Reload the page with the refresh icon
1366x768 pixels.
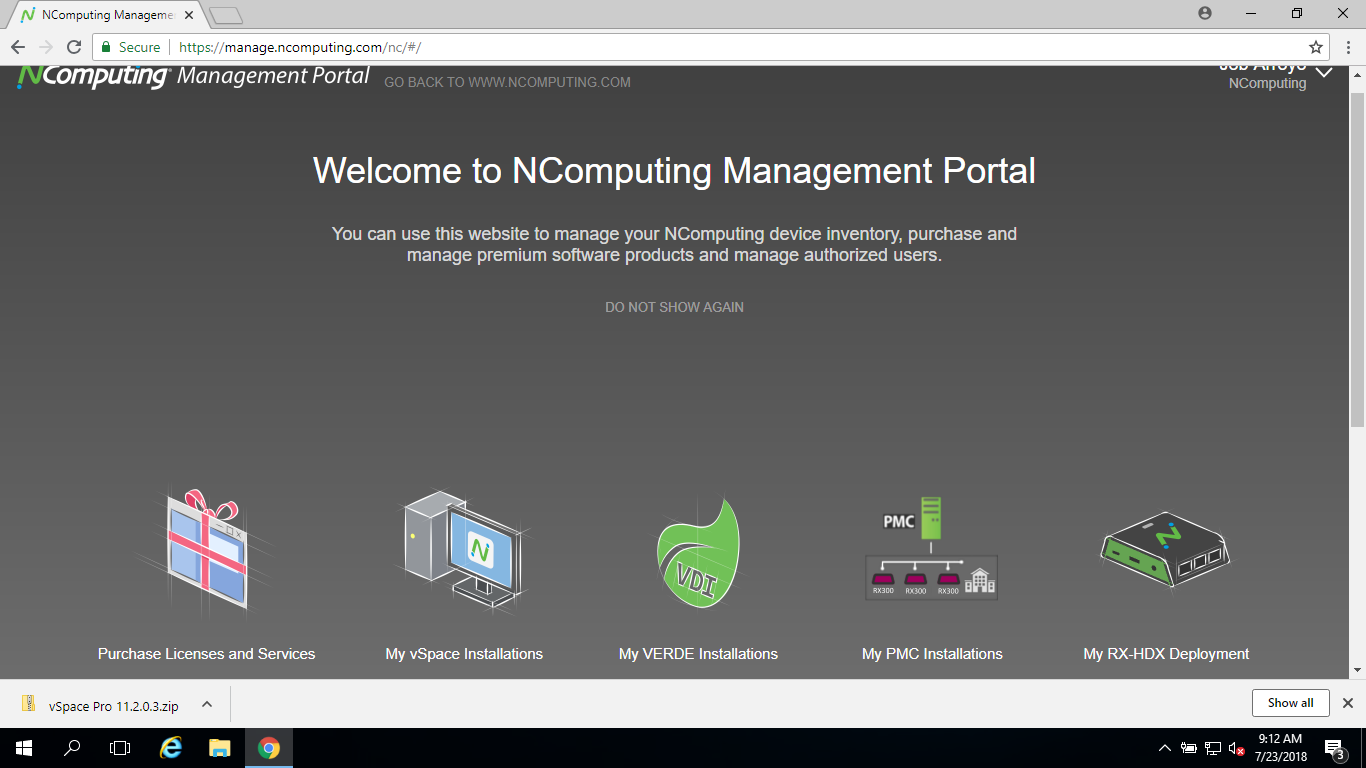(74, 47)
